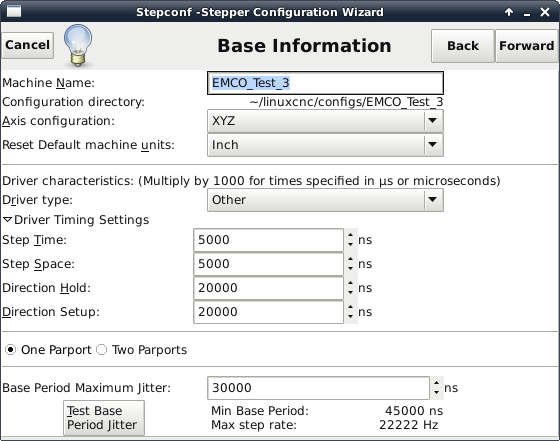Click Test Base Period Jitter button
The width and height of the screenshot is (560, 441).
pyautogui.click(x=104, y=418)
